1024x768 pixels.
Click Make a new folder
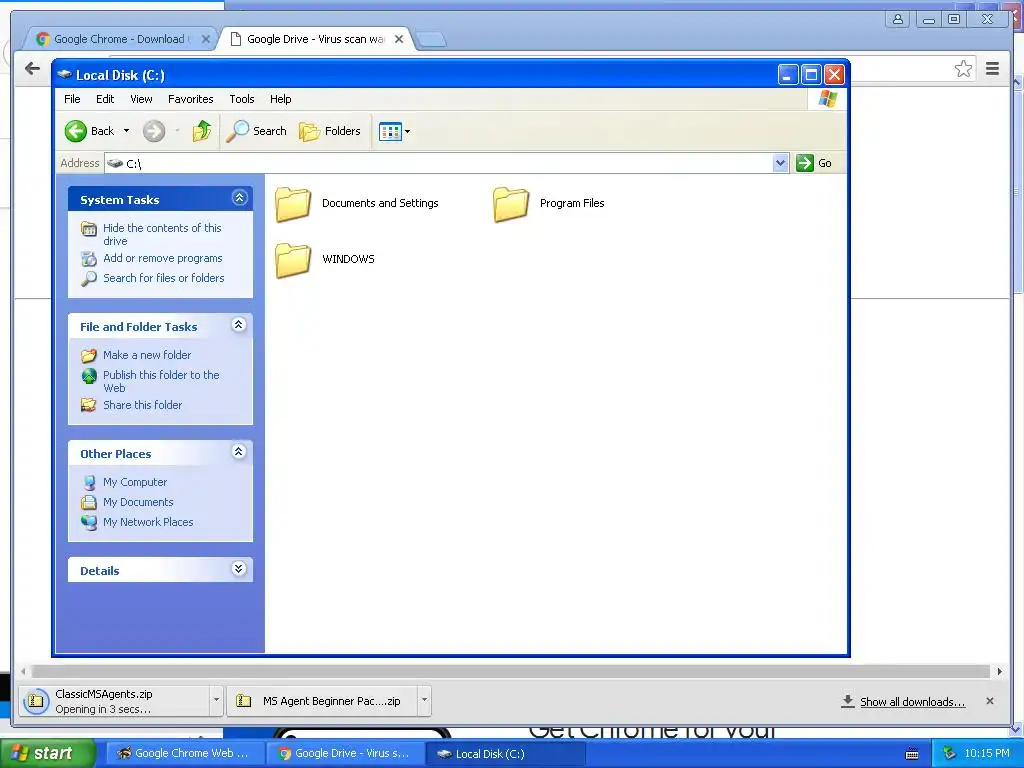pos(147,355)
